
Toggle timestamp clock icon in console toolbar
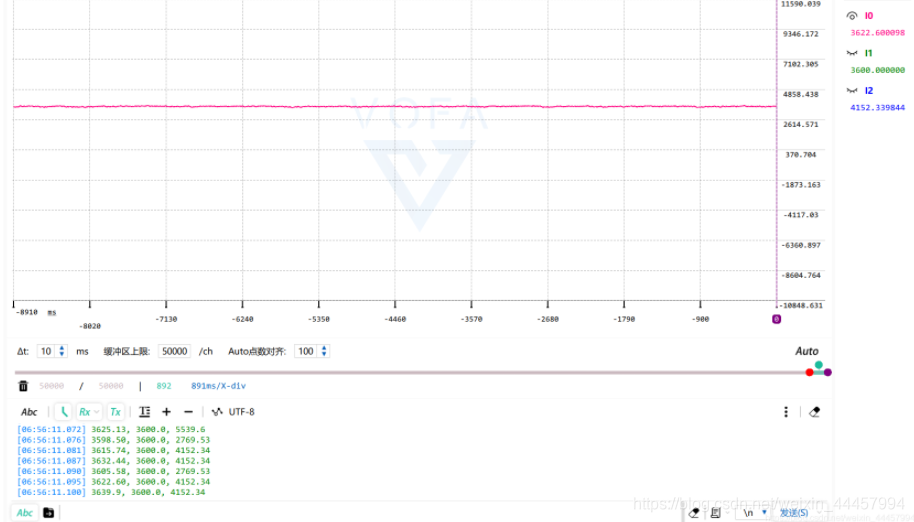pos(64,412)
